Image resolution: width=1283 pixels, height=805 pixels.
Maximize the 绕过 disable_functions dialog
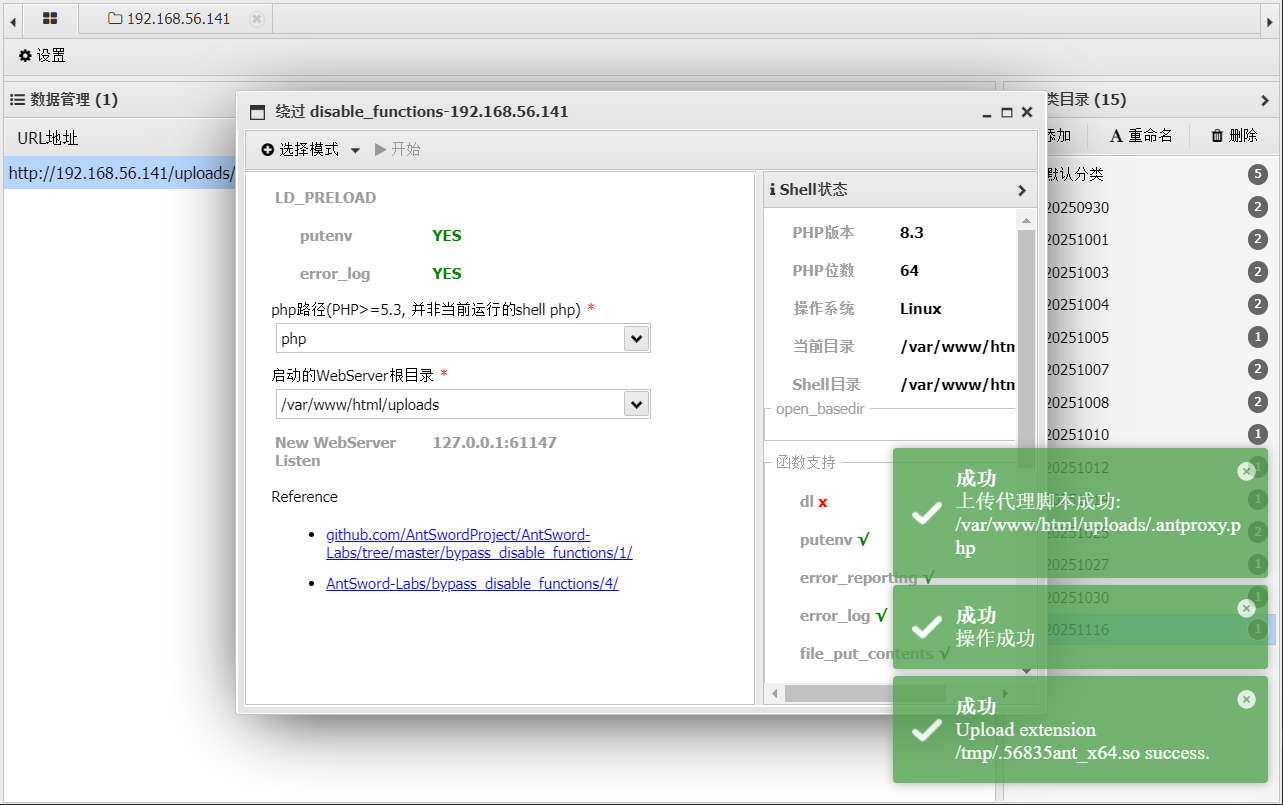click(1007, 113)
